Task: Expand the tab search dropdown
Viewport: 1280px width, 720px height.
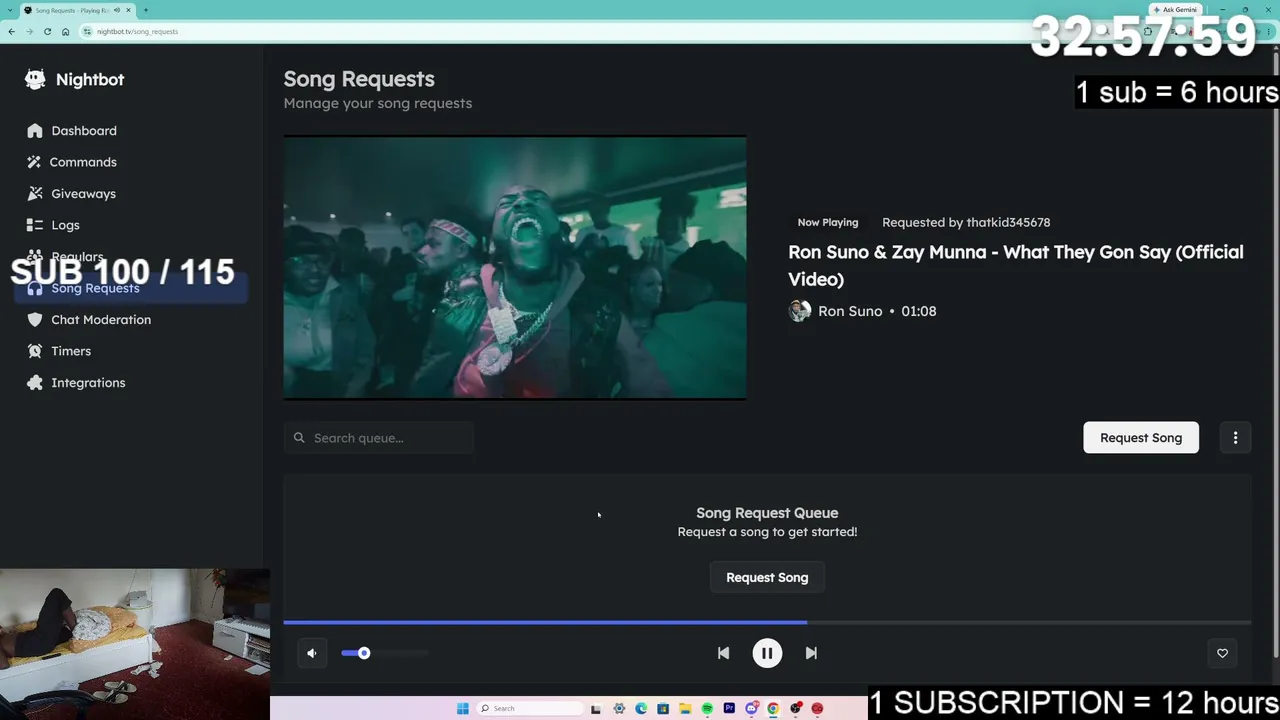Action: point(10,10)
